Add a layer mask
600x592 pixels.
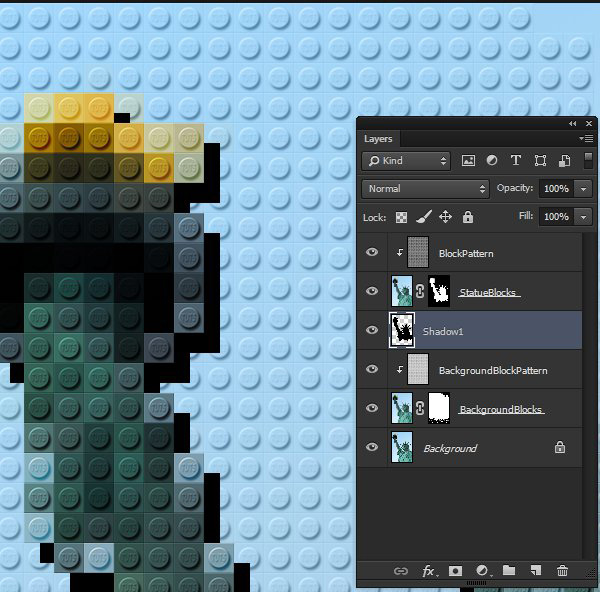point(455,571)
